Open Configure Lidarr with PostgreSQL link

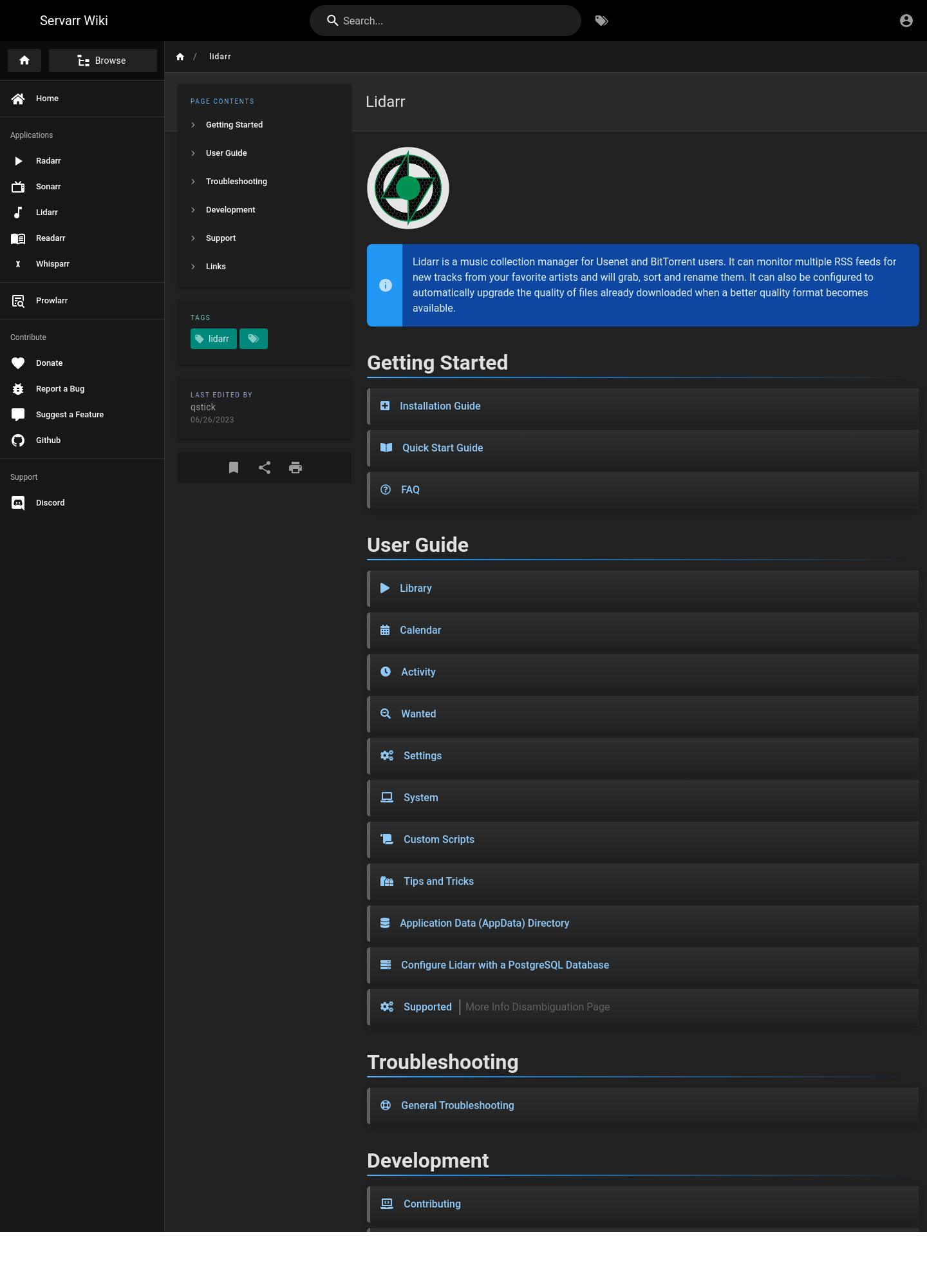[505, 965]
